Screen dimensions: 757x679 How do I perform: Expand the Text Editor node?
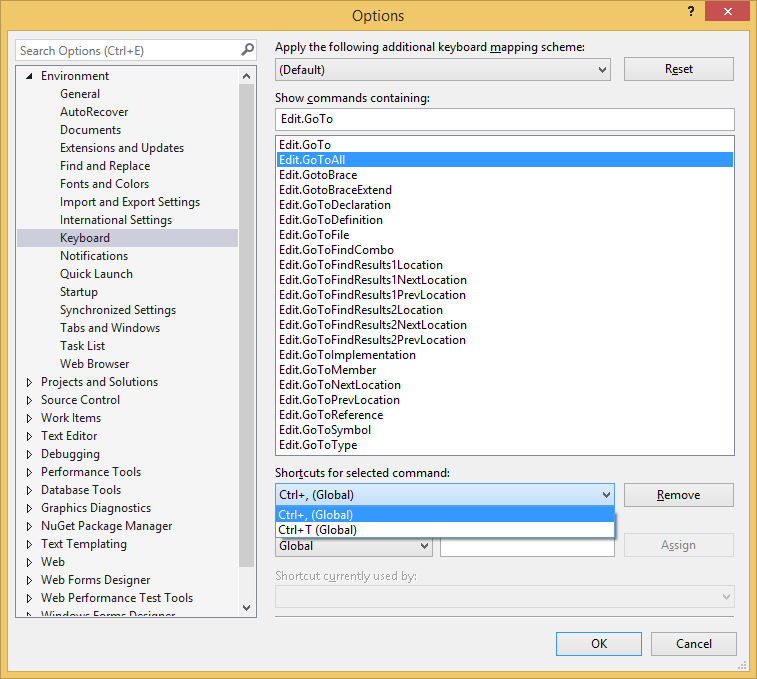pos(29,436)
